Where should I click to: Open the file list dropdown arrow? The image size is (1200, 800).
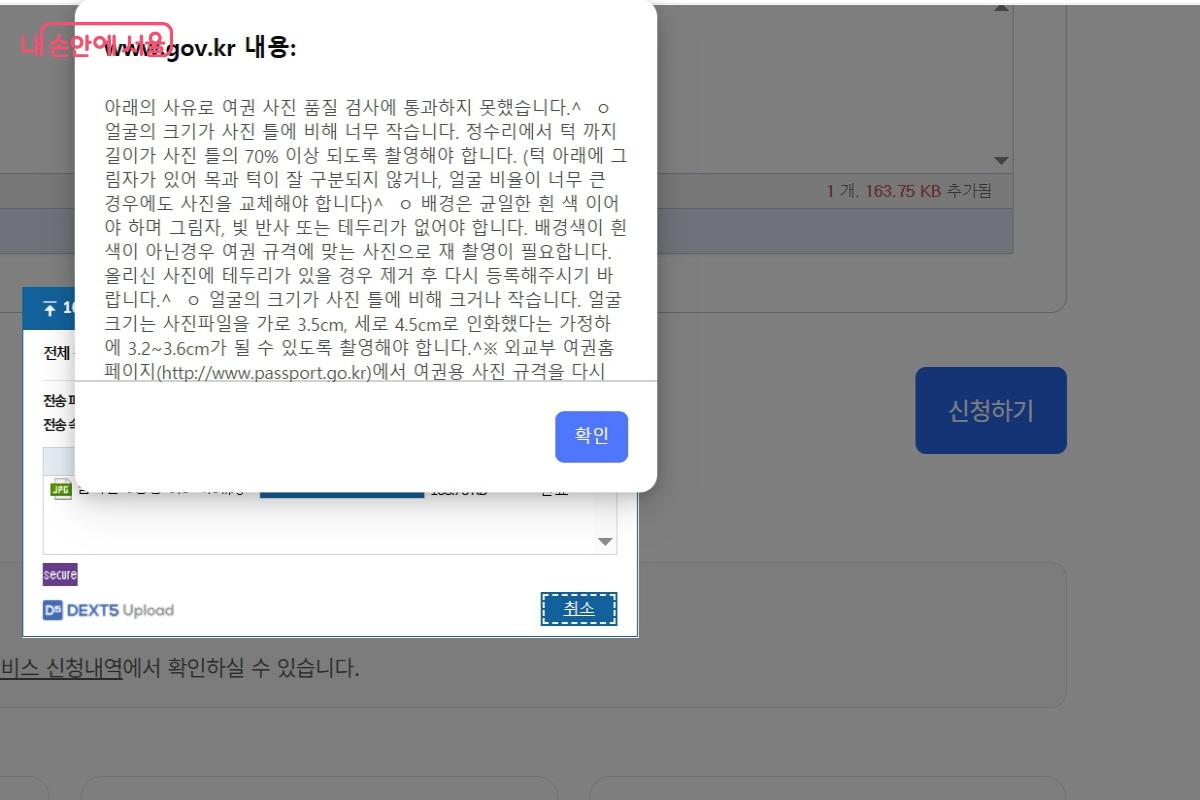604,540
